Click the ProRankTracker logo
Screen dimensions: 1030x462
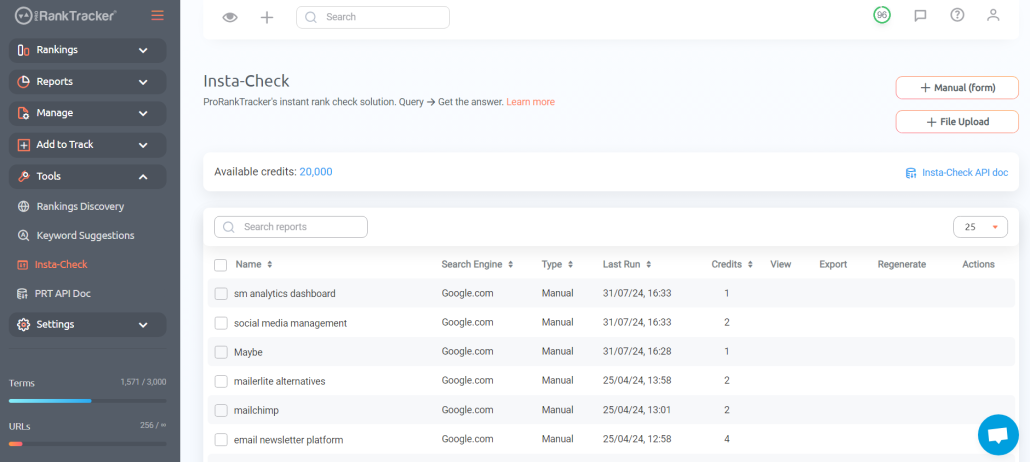point(66,15)
